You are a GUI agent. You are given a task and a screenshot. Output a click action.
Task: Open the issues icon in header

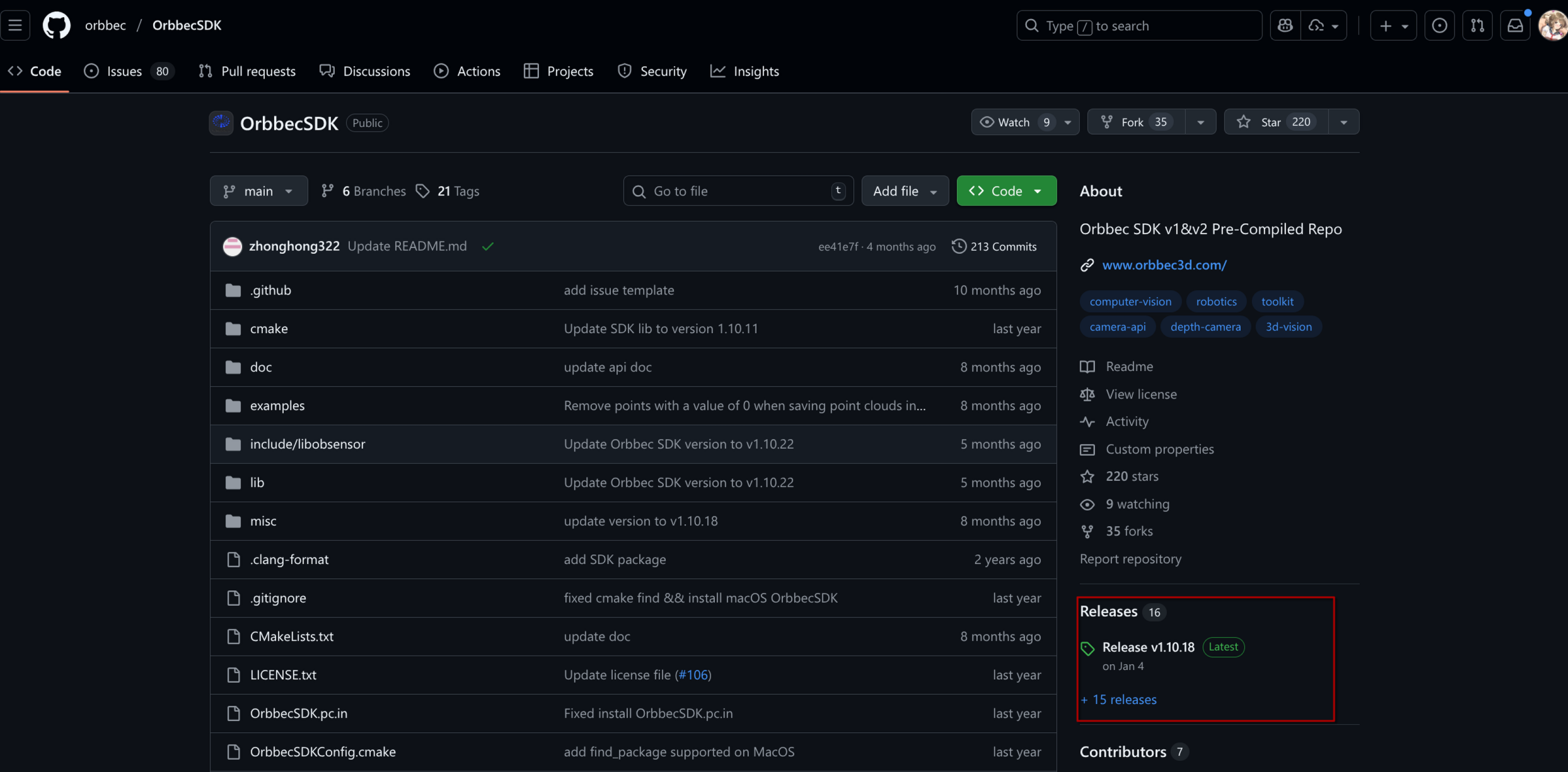1439,25
